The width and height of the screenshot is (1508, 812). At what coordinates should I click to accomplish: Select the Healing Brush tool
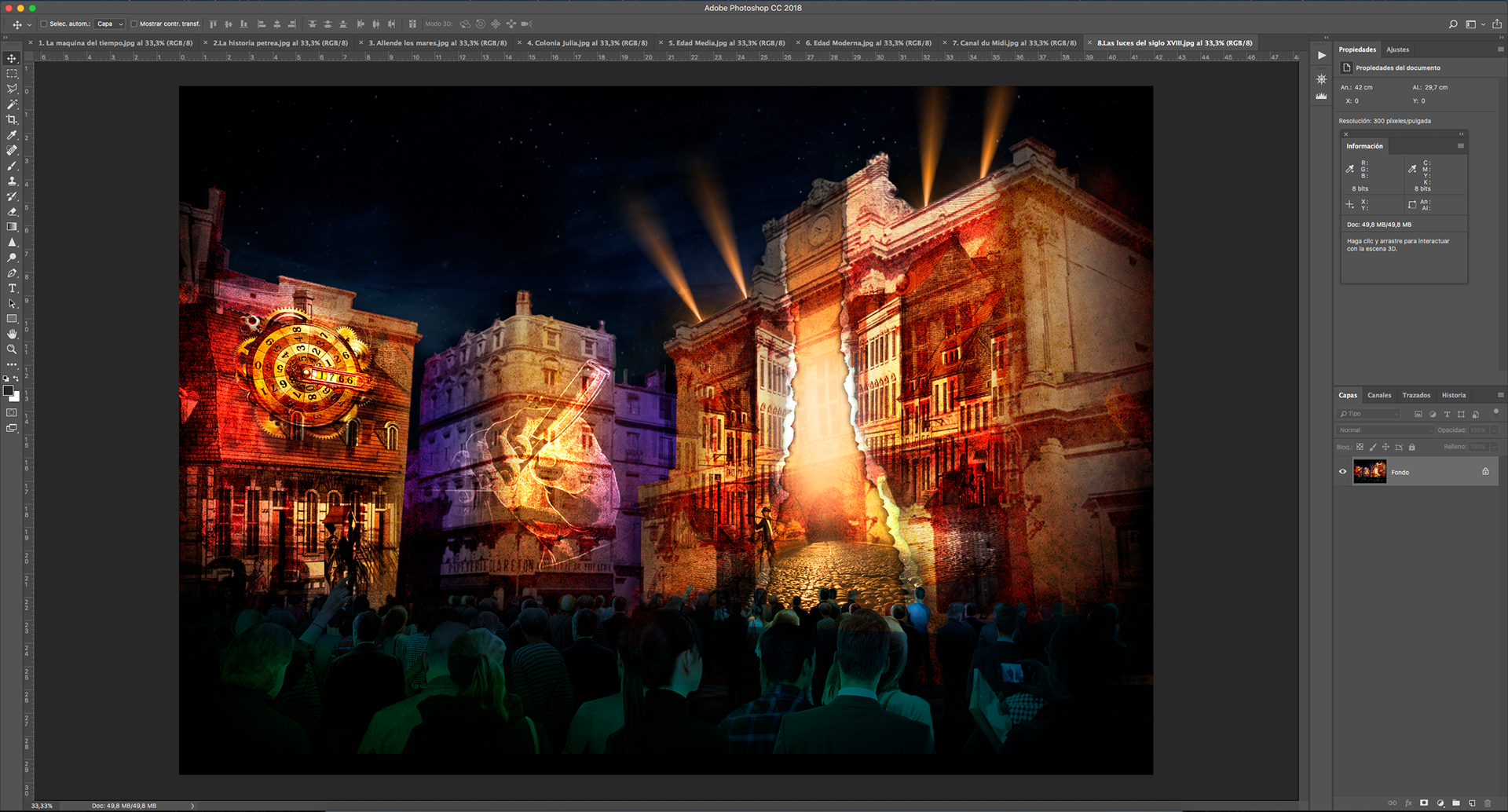pyautogui.click(x=12, y=150)
